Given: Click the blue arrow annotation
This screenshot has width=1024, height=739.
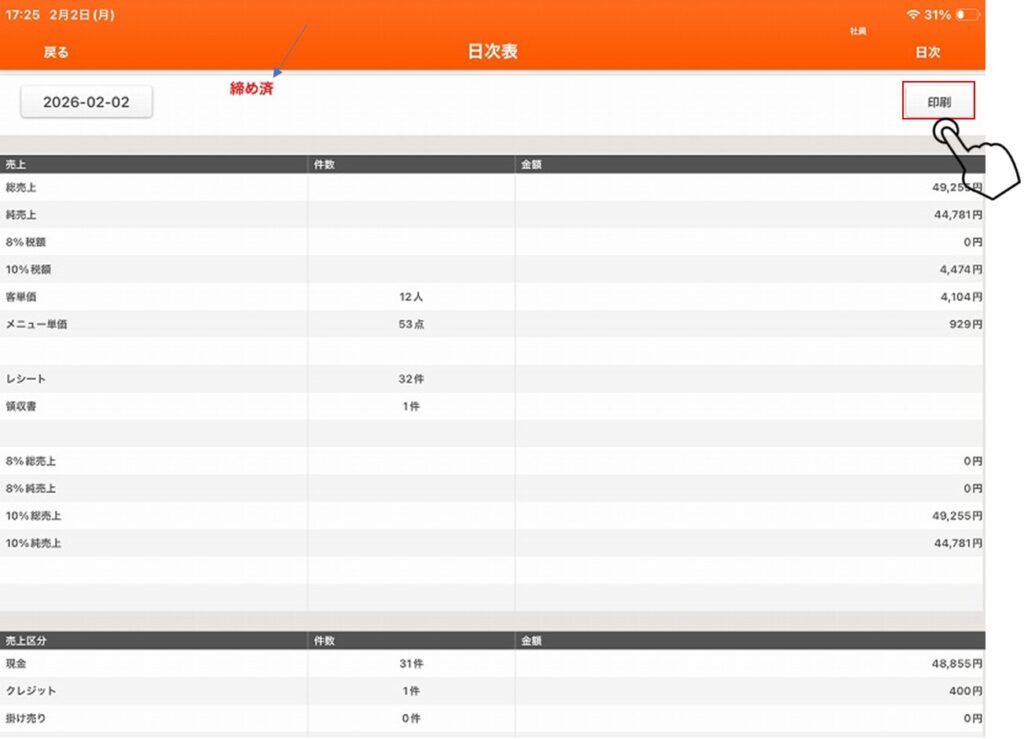Looking at the screenshot, I should coord(290,50).
